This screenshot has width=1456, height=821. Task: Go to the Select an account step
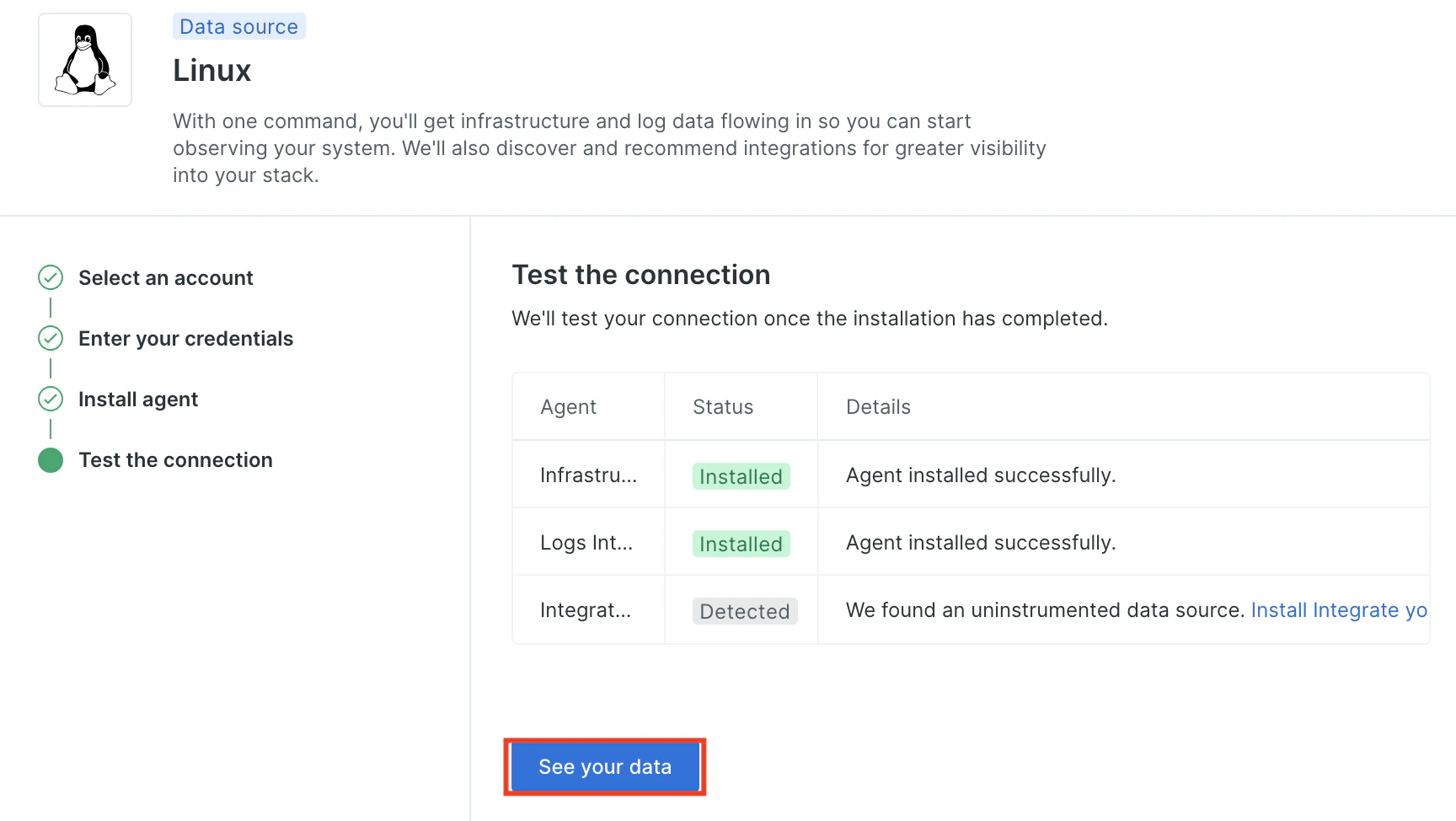point(165,278)
